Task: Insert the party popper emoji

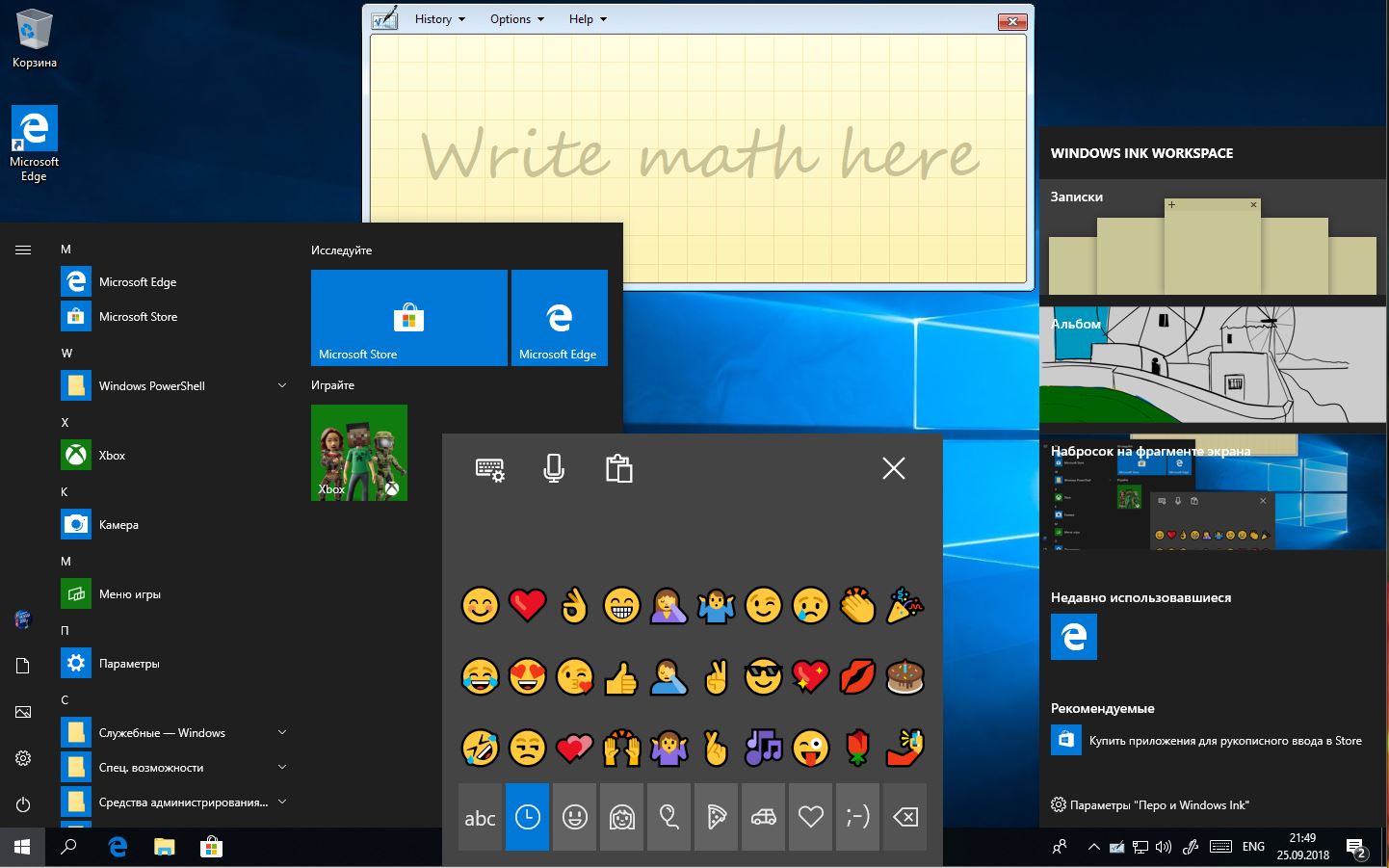Action: pyautogui.click(x=904, y=605)
